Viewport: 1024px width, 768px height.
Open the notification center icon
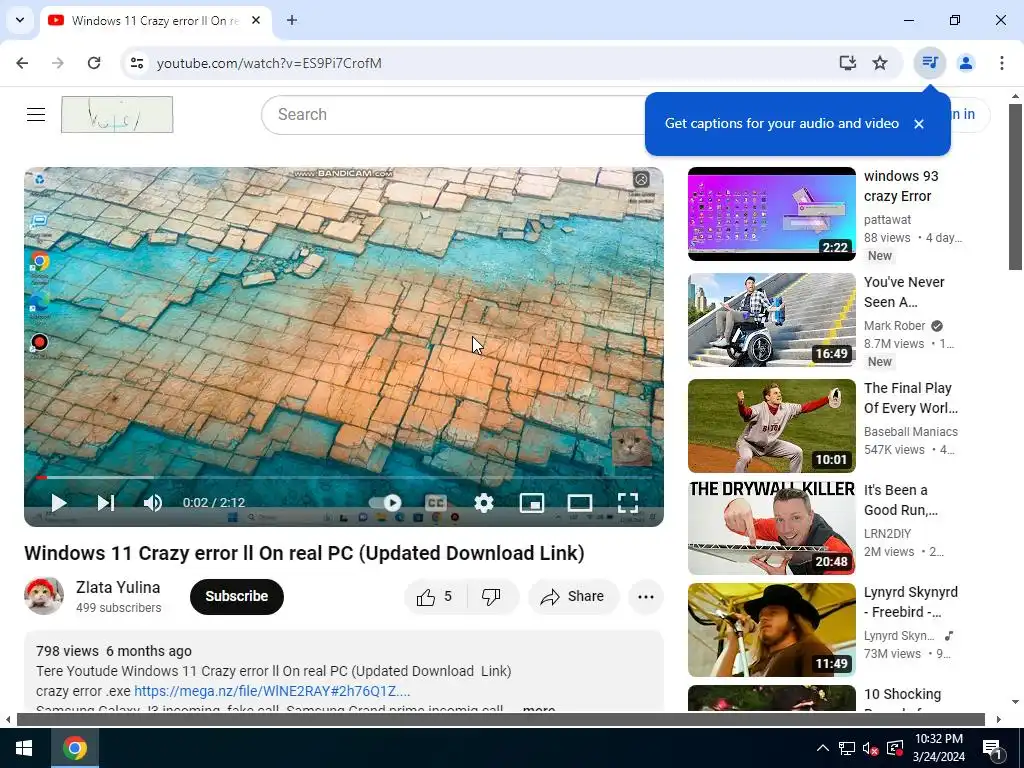pyautogui.click(x=993, y=748)
